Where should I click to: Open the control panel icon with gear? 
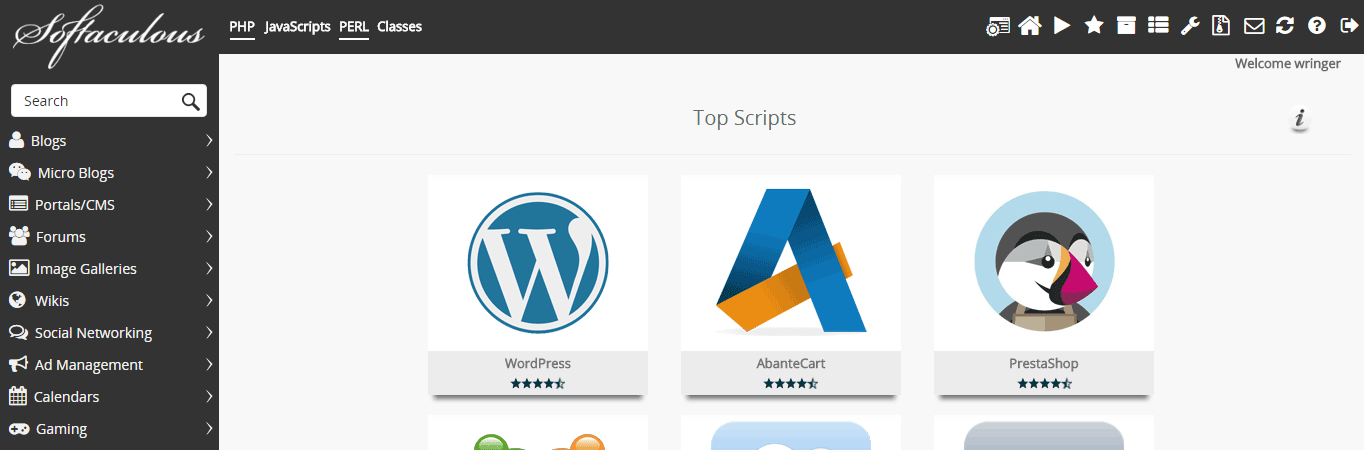tap(997, 26)
